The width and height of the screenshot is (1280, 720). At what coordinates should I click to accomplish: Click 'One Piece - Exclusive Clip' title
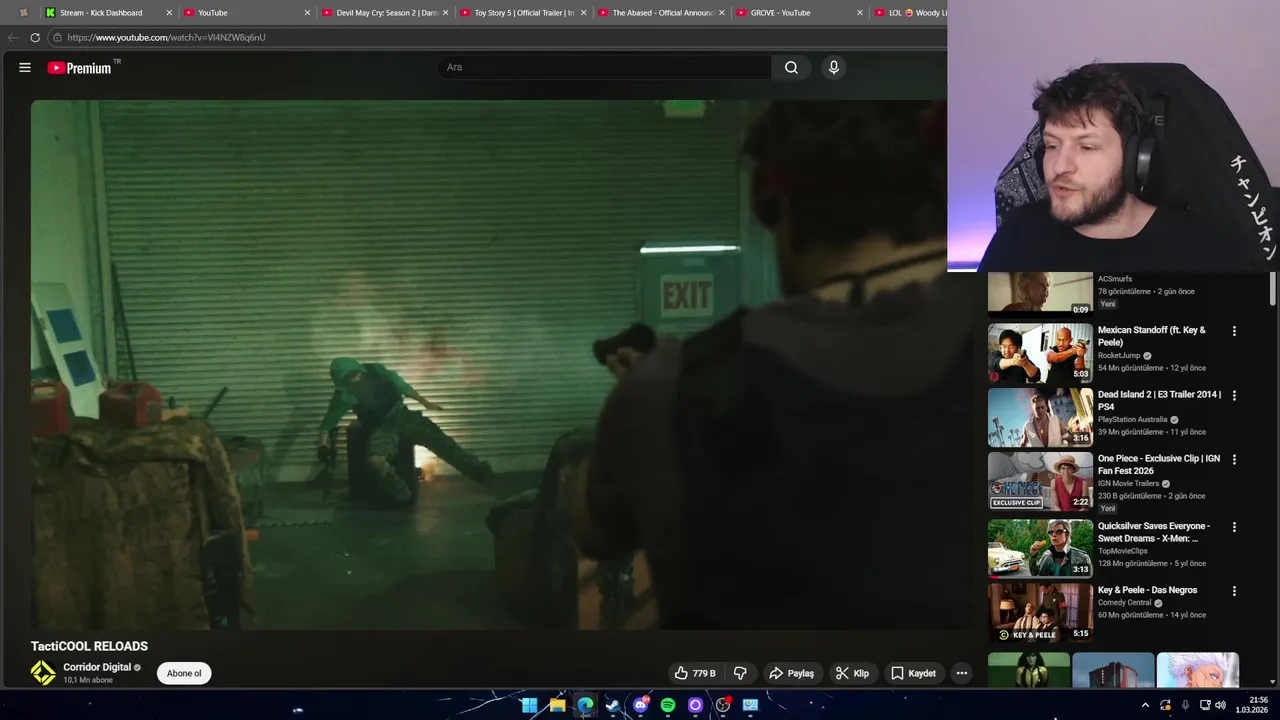(x=1159, y=464)
